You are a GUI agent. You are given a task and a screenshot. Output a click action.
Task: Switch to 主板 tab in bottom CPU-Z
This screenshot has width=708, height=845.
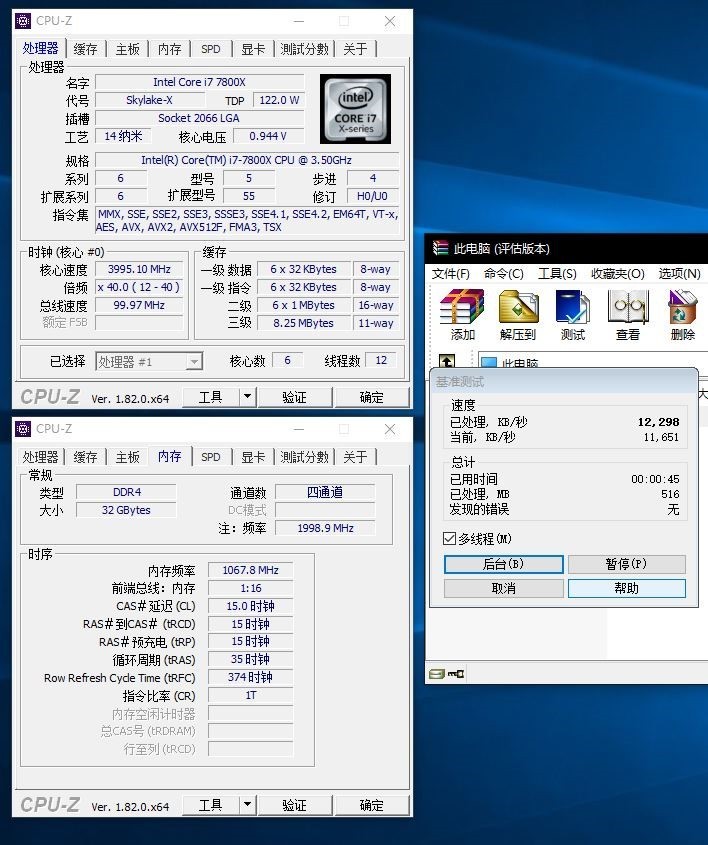pyautogui.click(x=127, y=457)
